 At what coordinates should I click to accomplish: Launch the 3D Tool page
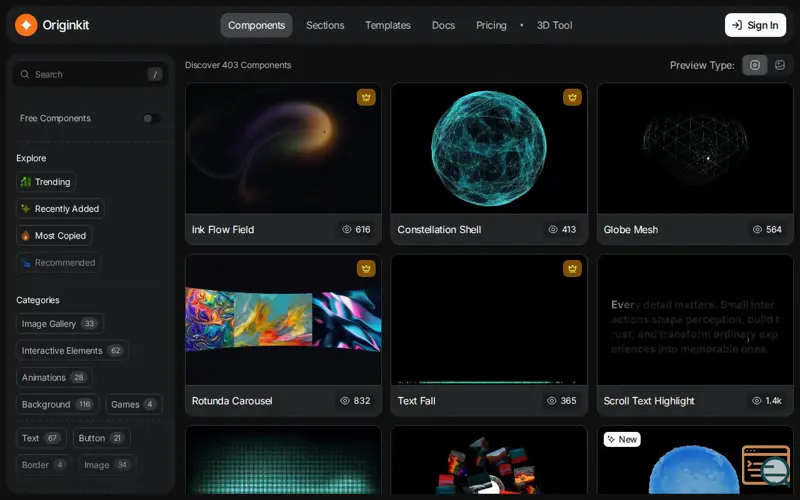point(554,25)
